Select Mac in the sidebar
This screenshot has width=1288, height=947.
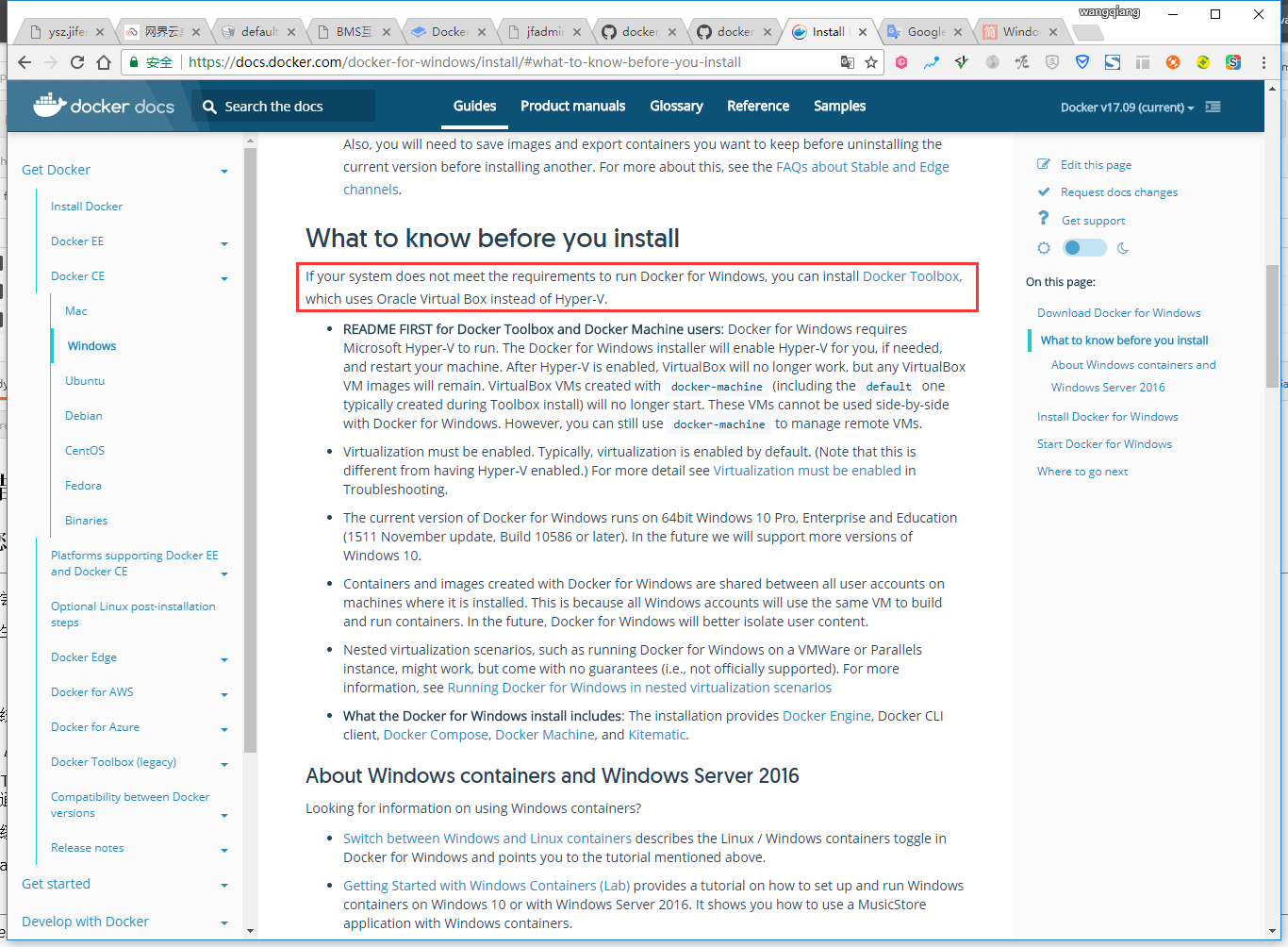[x=76, y=311]
